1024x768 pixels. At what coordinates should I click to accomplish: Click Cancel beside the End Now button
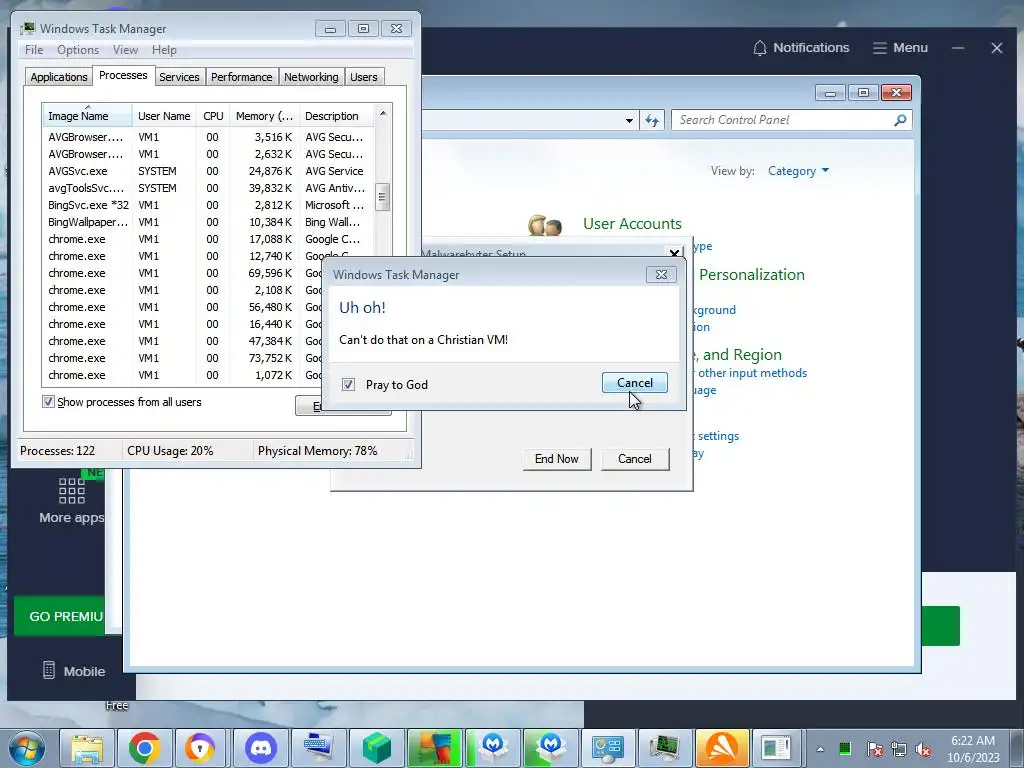pyautogui.click(x=635, y=458)
